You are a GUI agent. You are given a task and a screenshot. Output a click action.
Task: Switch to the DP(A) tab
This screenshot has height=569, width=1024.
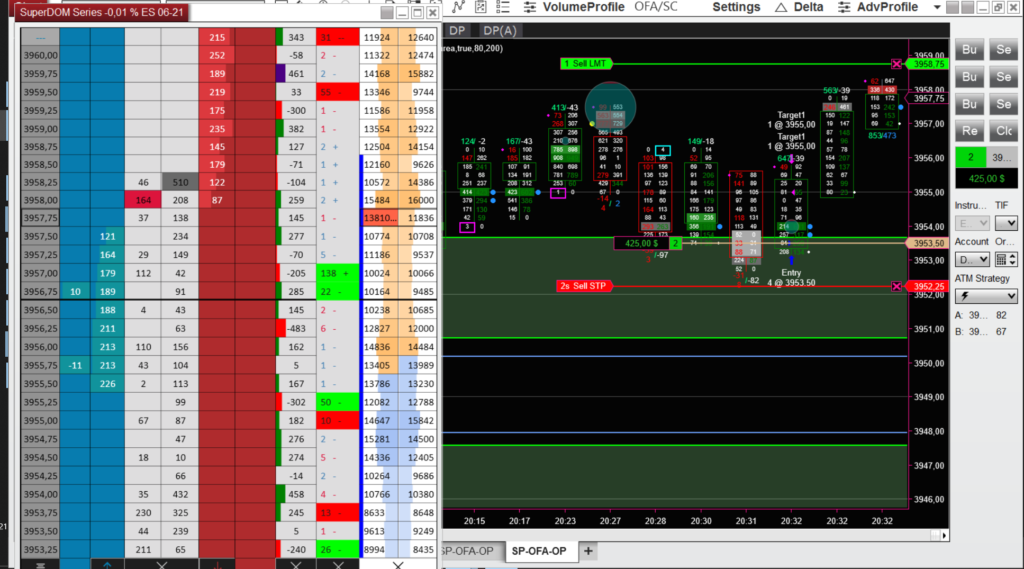coord(500,30)
